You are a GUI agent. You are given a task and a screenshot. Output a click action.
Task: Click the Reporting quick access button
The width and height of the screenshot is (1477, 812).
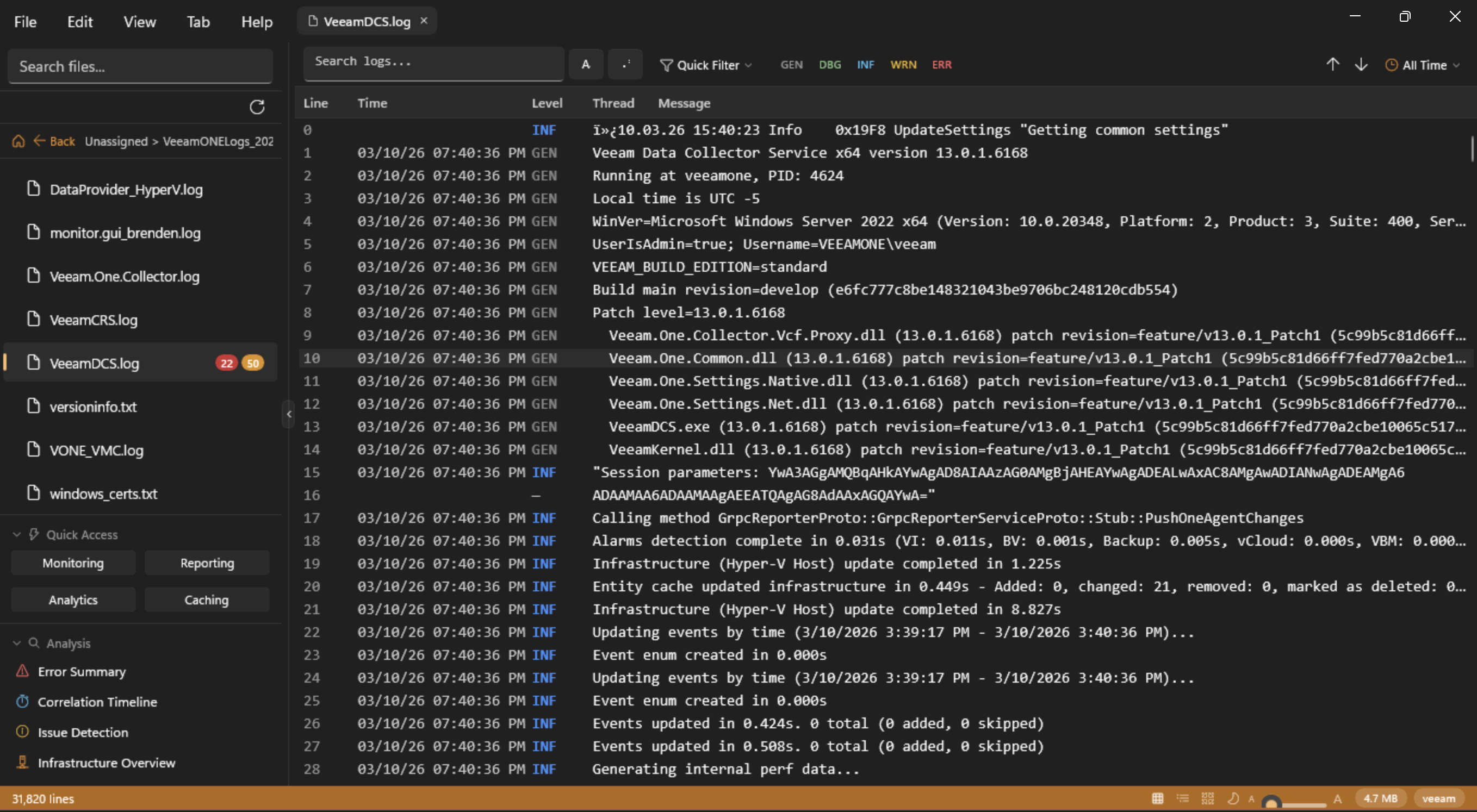click(207, 563)
